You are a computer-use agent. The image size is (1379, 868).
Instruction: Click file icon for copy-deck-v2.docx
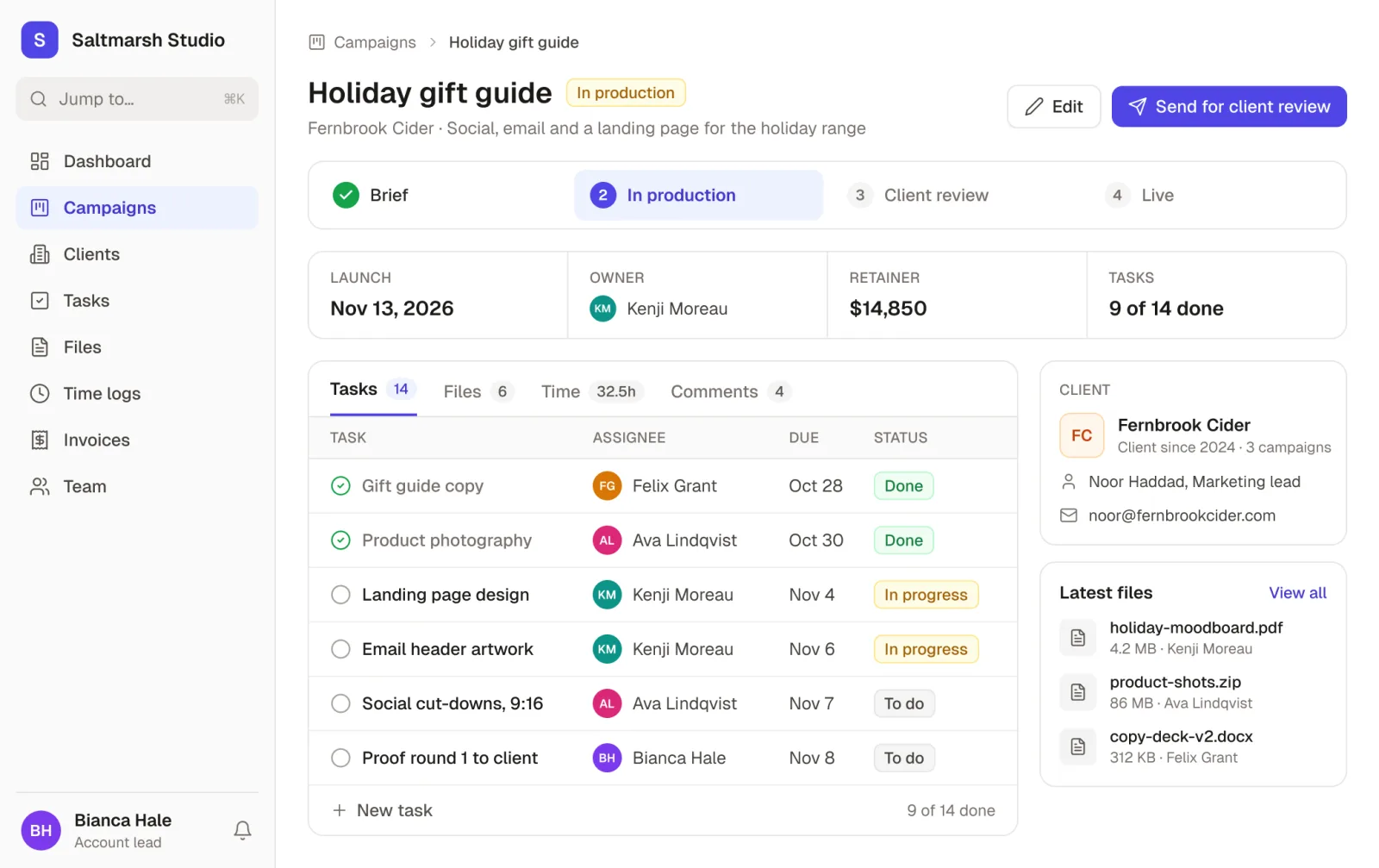point(1078,746)
